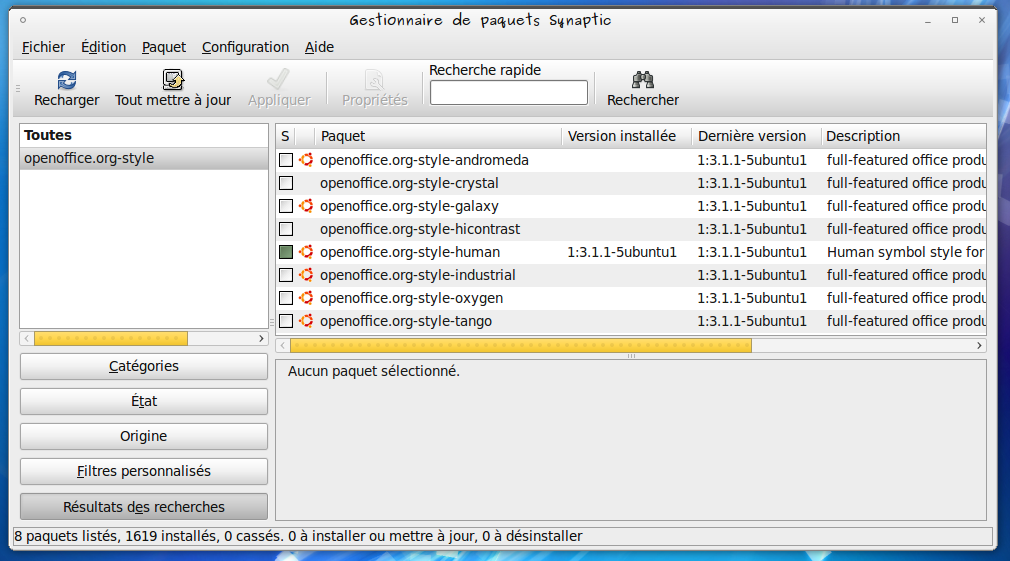Viewport: 1010px width, 561px height.
Task: Click the greyed Appliquer checkmark icon
Action: pyautogui.click(x=278, y=80)
